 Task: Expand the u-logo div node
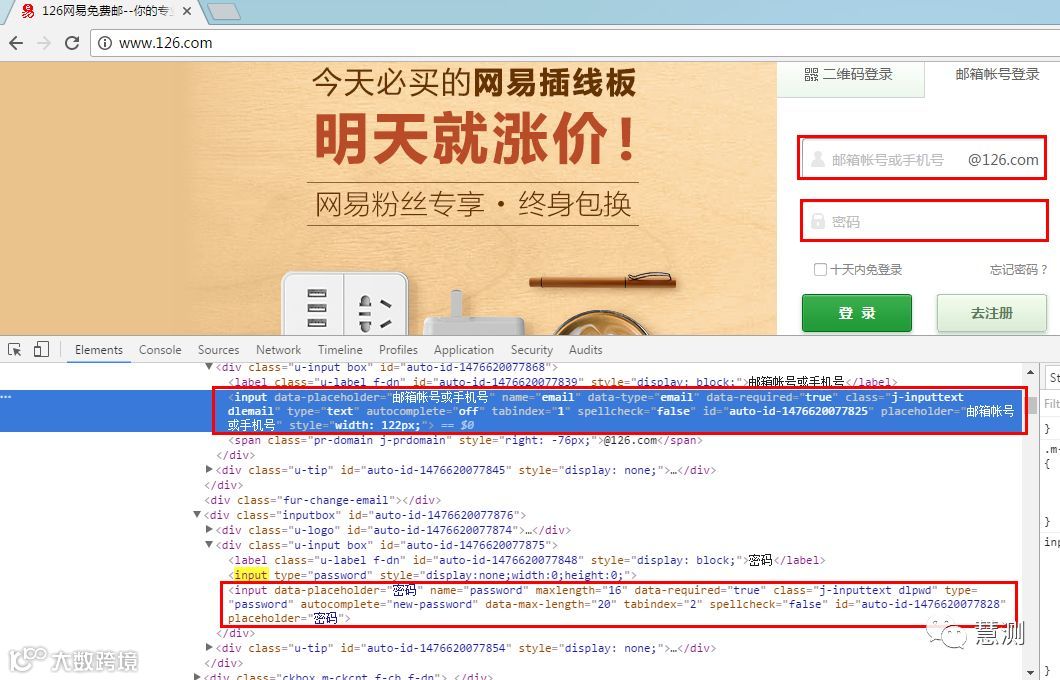[209, 529]
